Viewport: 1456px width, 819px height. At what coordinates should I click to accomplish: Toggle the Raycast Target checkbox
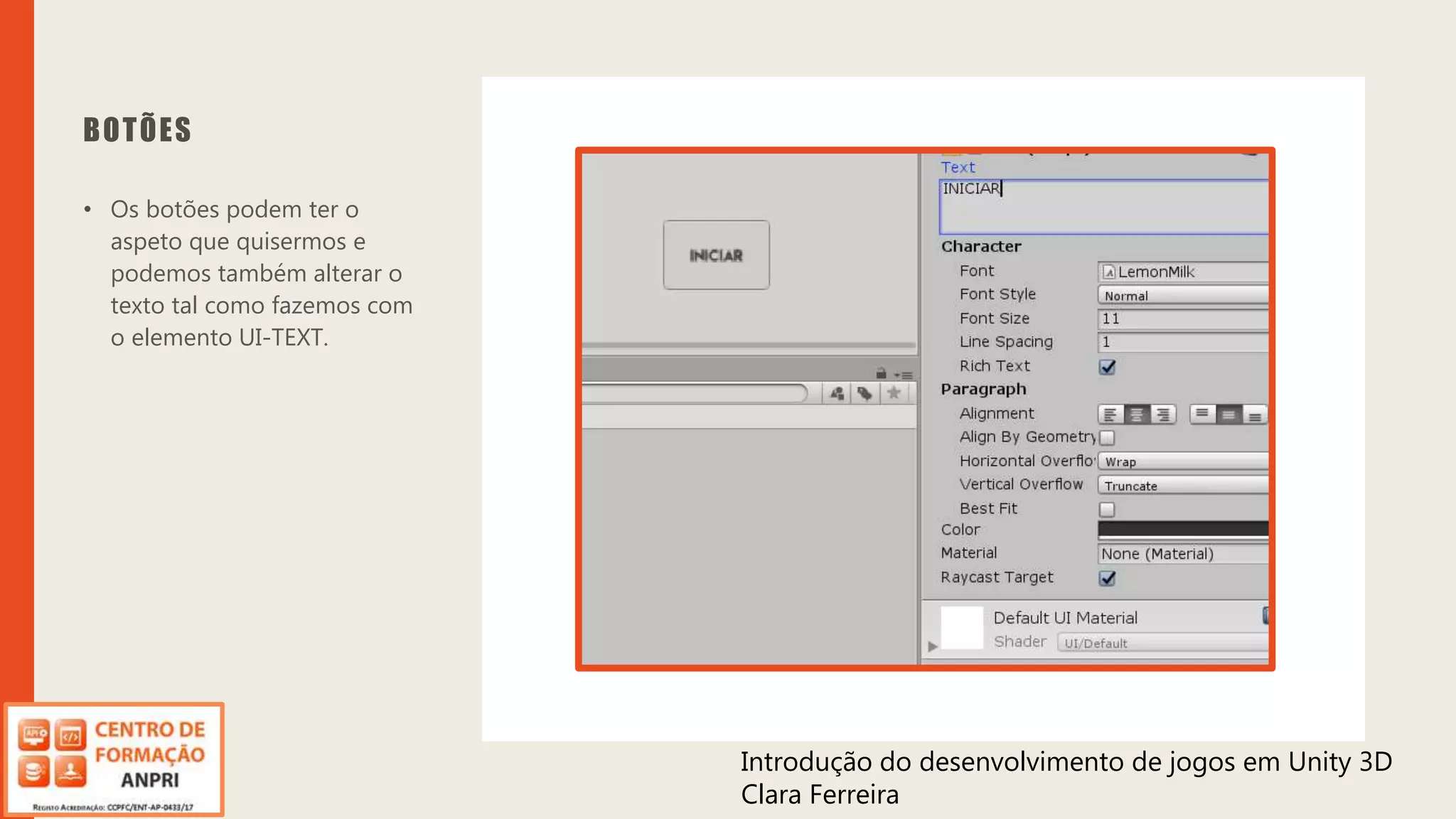[x=1107, y=578]
